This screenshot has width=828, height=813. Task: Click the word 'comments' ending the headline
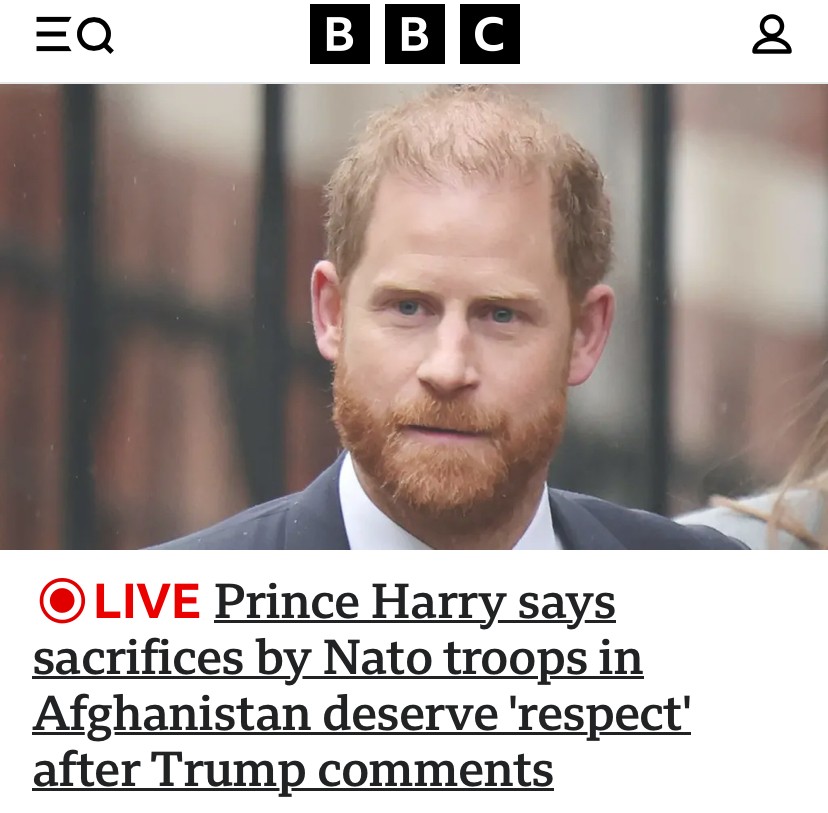click(x=436, y=771)
